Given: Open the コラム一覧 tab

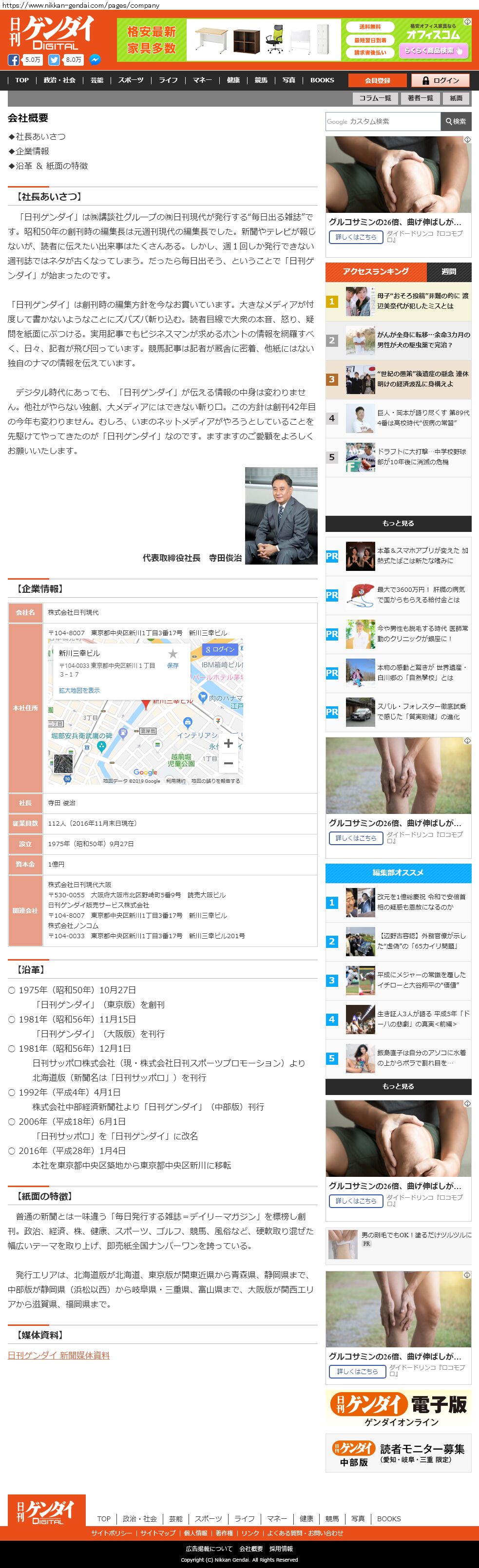Looking at the screenshot, I should click(375, 98).
